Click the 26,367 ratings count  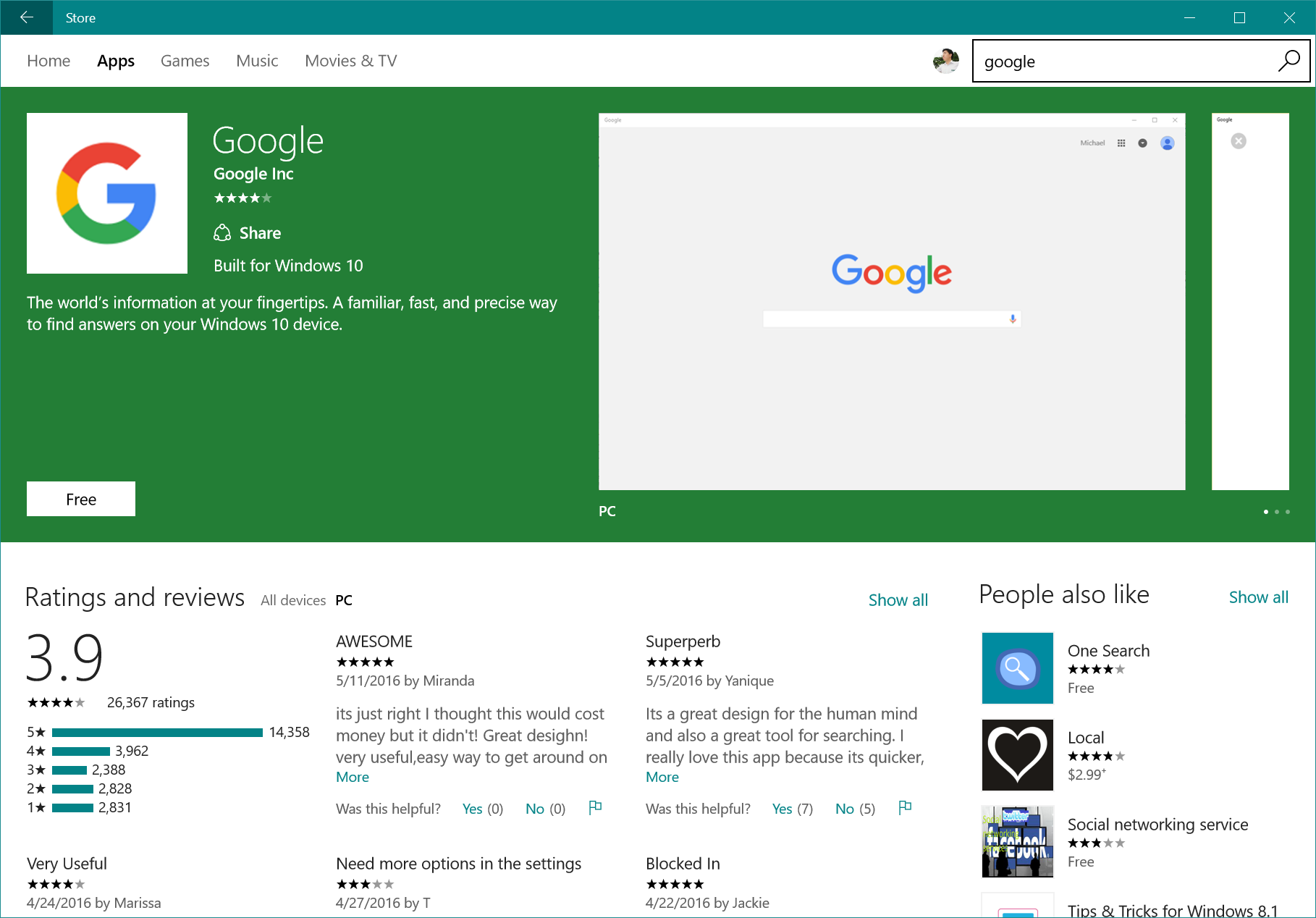click(x=151, y=702)
